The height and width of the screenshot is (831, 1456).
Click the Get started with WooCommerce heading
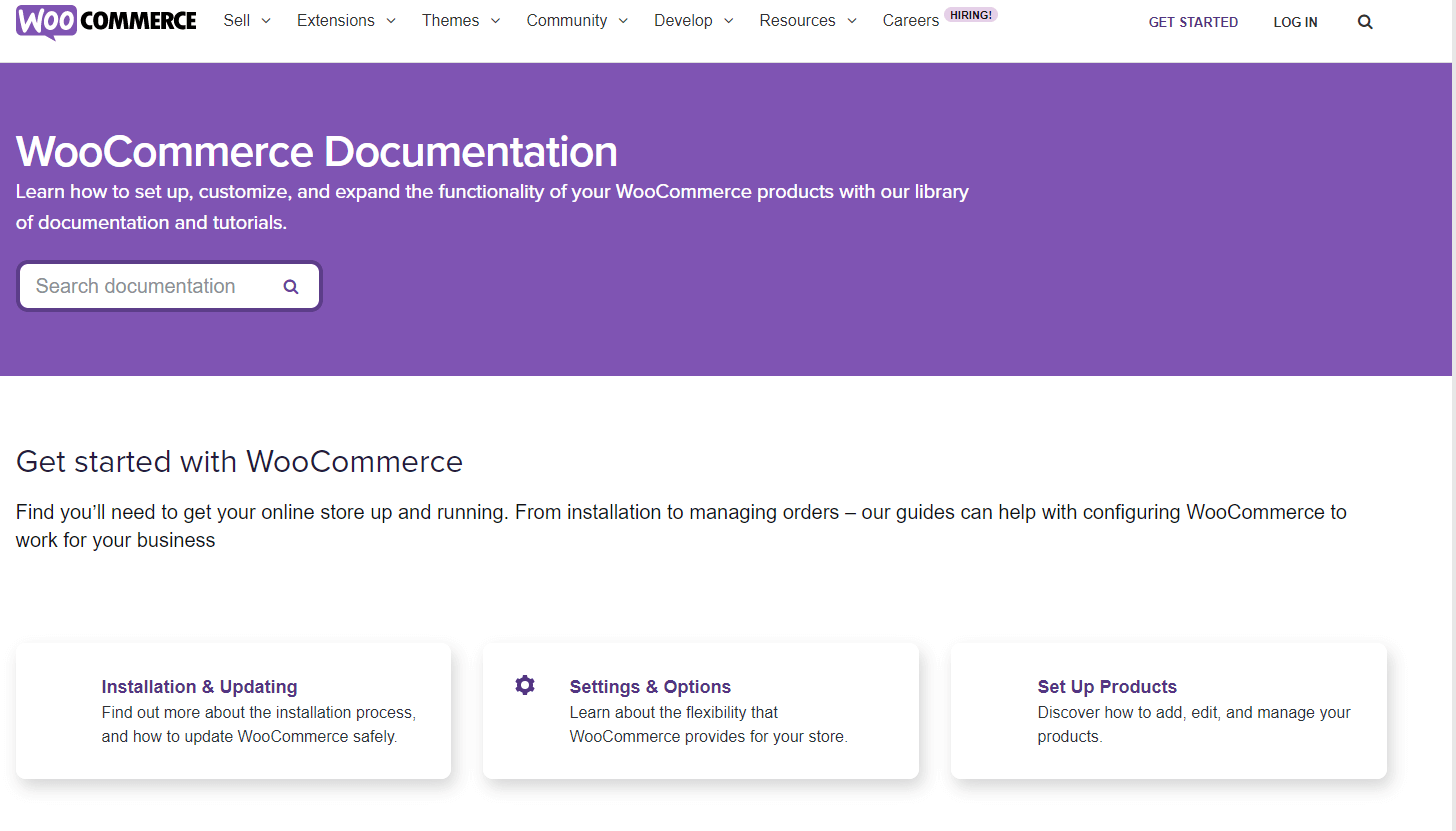point(239,462)
